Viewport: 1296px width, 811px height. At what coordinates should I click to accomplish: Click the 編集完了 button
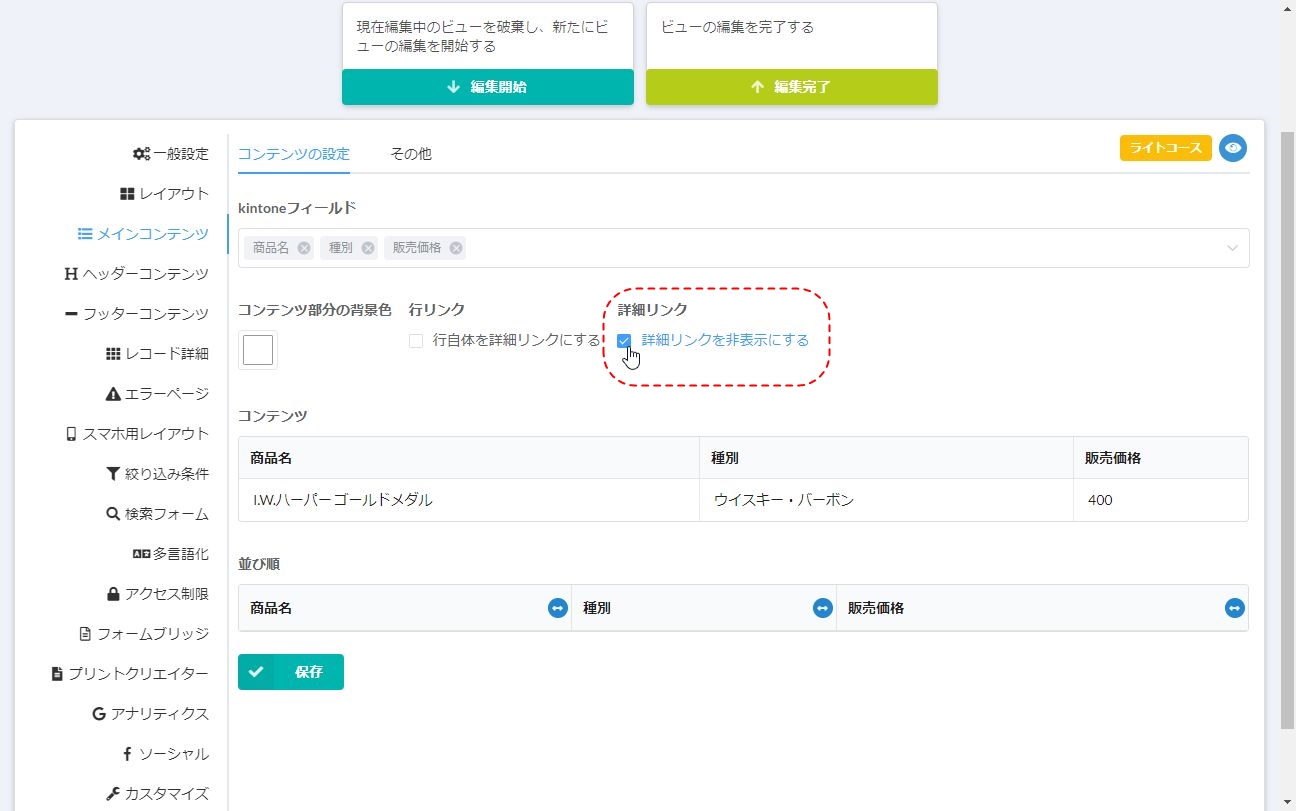point(792,87)
